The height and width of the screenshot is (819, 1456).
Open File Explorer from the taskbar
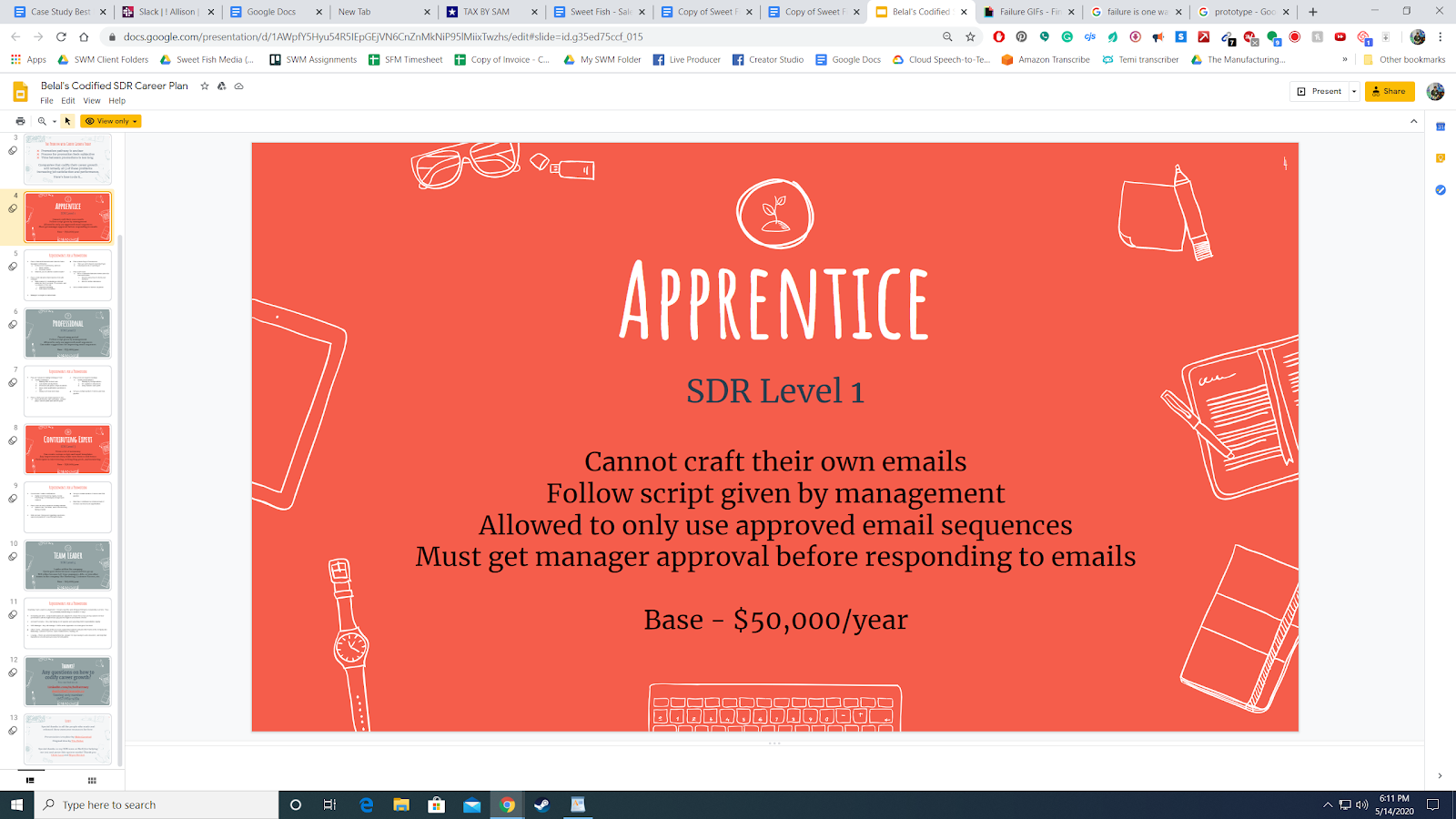(401, 804)
